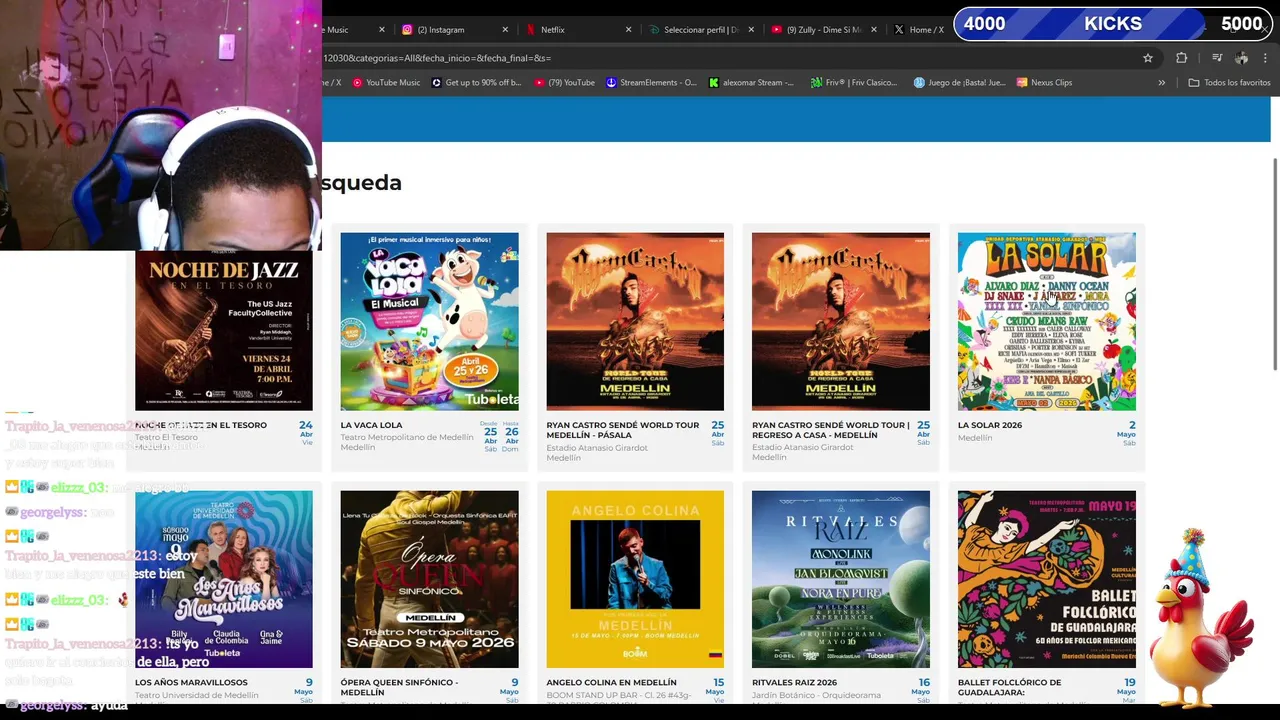1280x720 pixels.
Task: Open the Ballet Folclórico de Guadalajara poster
Action: tap(1047, 579)
